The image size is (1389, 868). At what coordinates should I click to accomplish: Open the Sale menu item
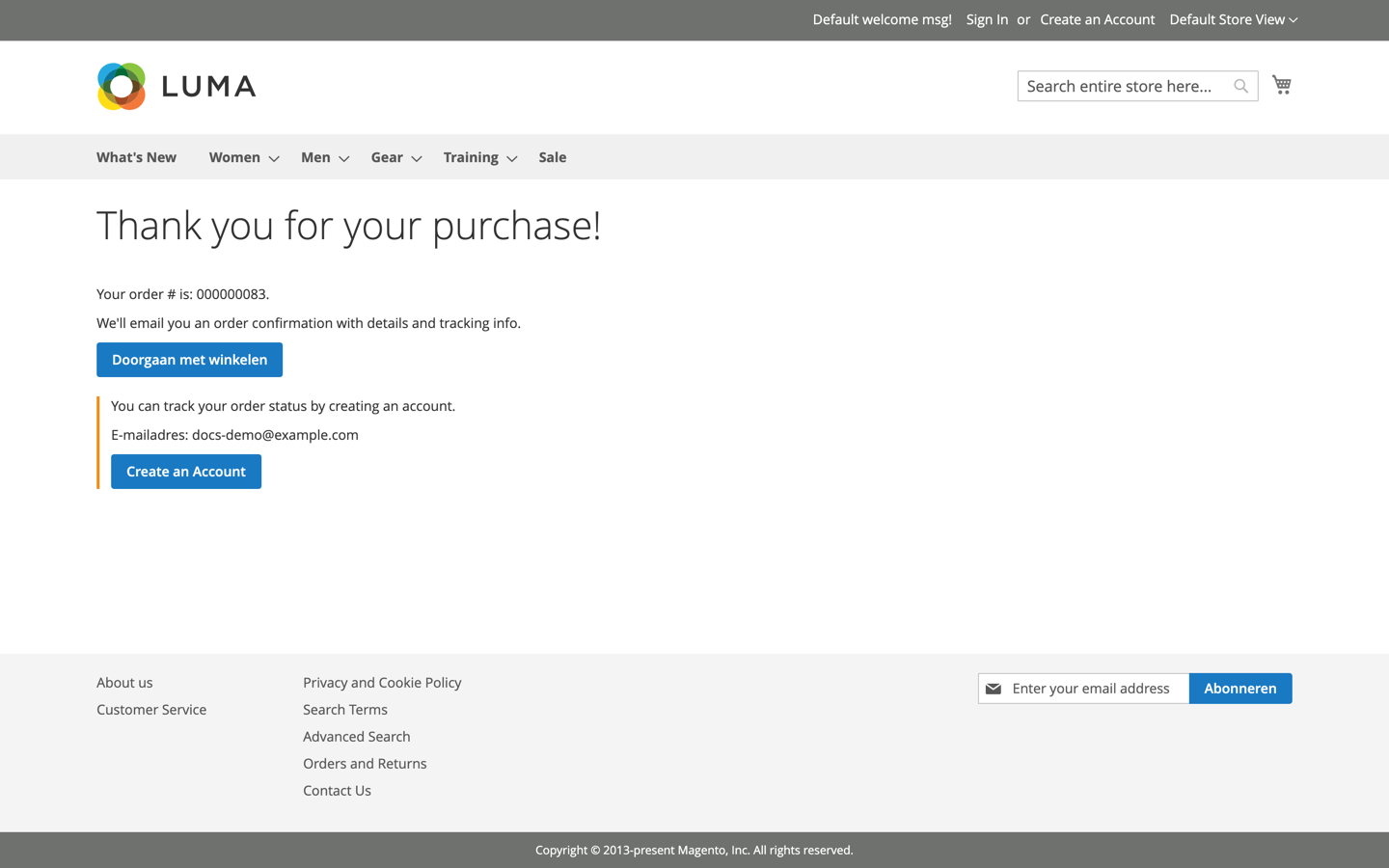point(553,157)
